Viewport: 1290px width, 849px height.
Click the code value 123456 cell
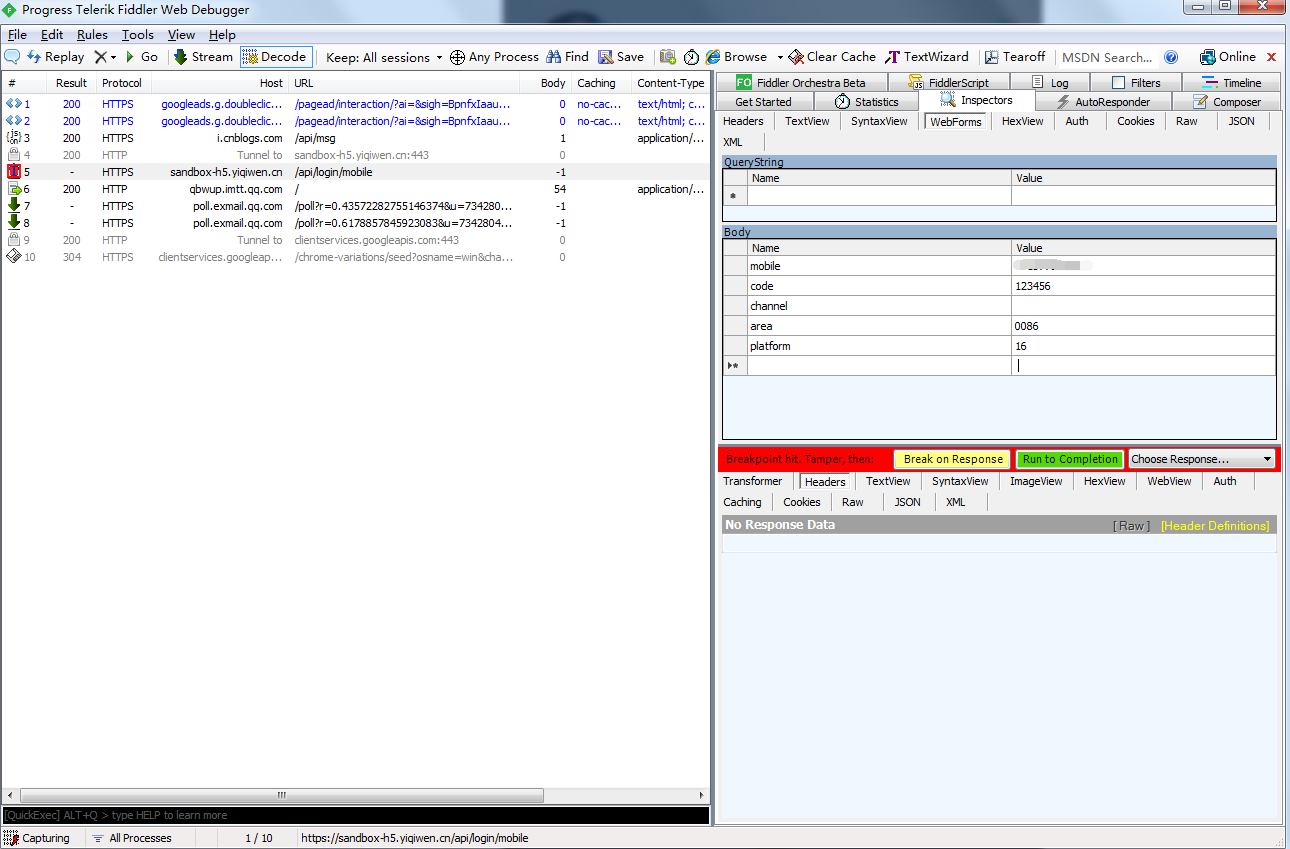click(x=1143, y=286)
